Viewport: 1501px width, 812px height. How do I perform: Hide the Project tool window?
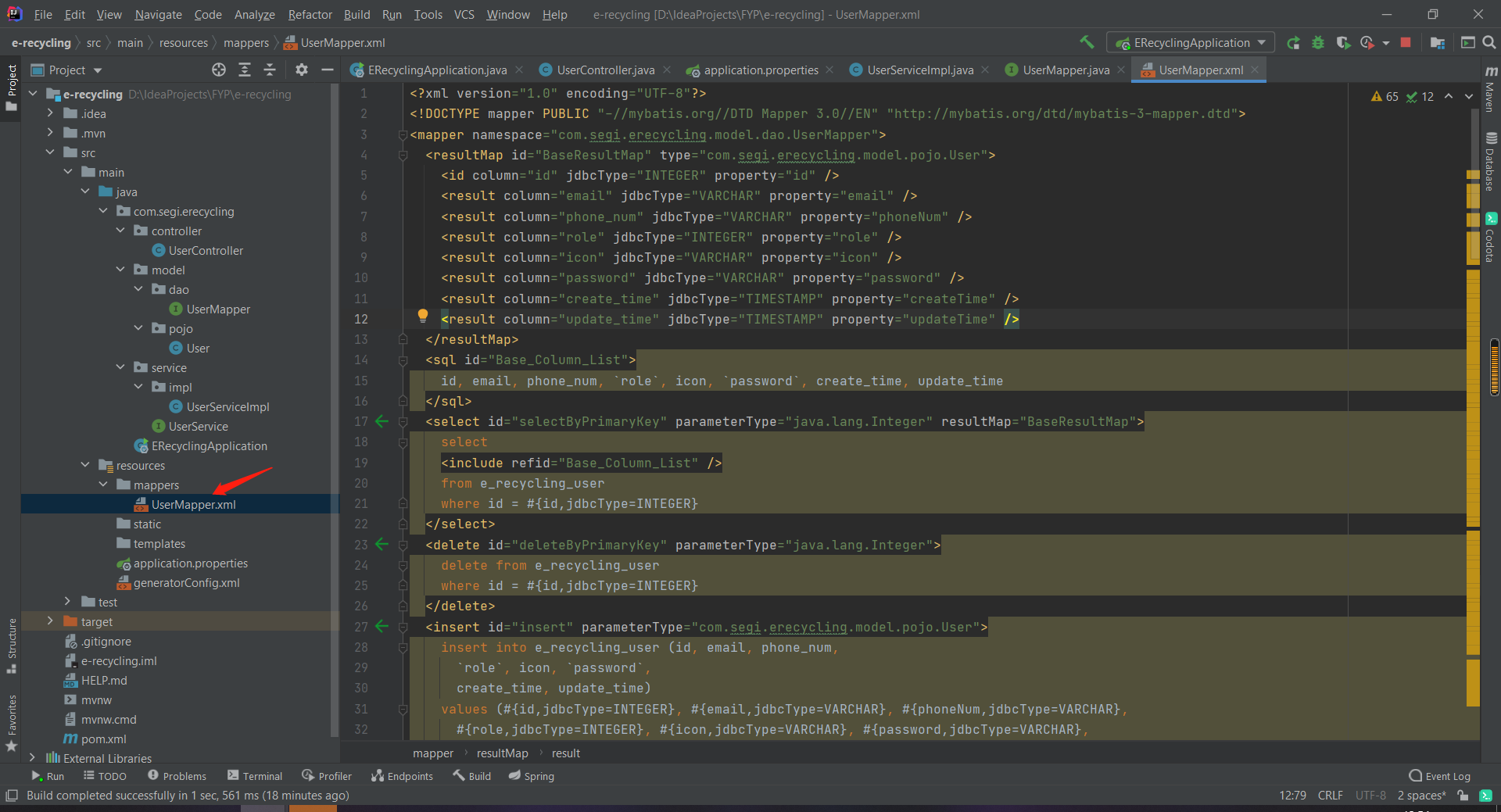(x=328, y=70)
